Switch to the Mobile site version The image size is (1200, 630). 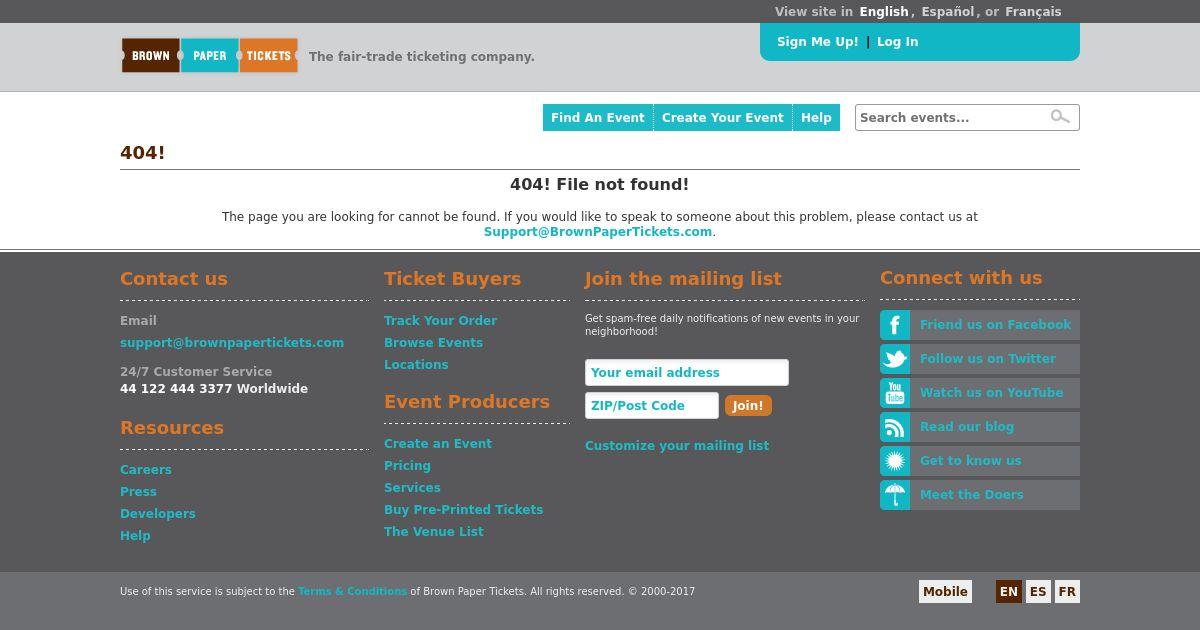click(x=945, y=592)
